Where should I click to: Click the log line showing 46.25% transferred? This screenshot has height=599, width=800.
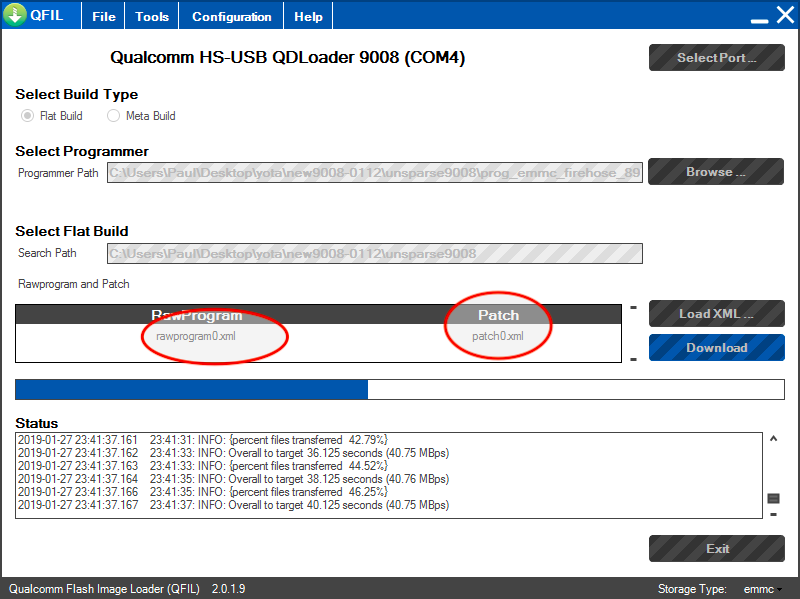pos(203,492)
